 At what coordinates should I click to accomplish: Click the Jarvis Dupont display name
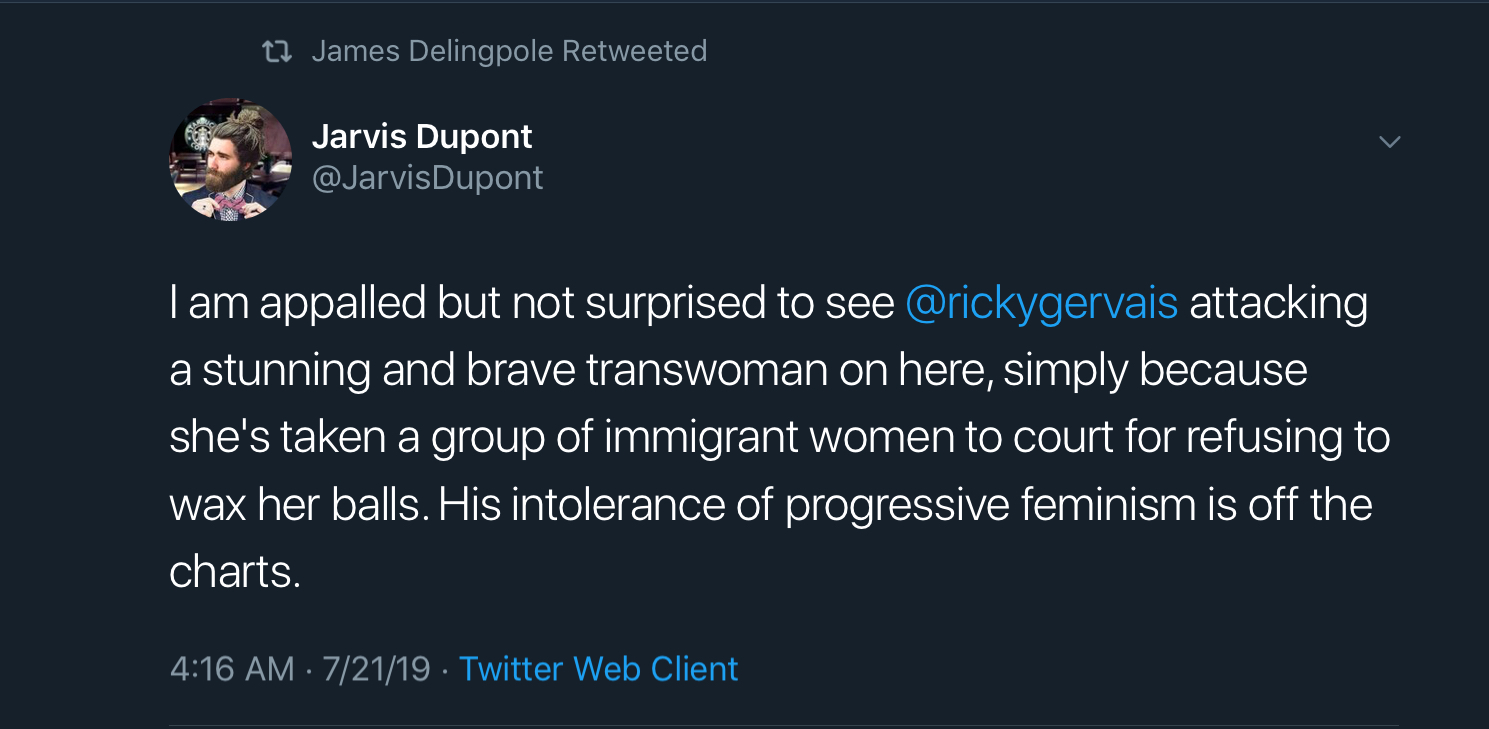(422, 136)
